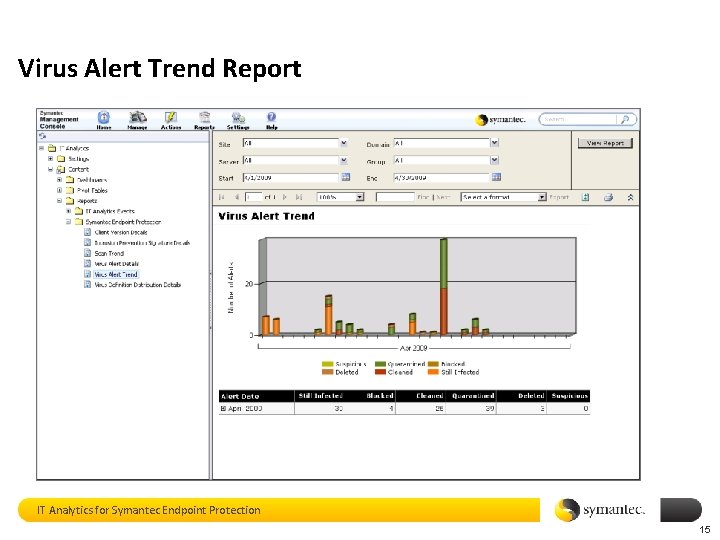Collapse the IT Analytics tree node

(41, 148)
